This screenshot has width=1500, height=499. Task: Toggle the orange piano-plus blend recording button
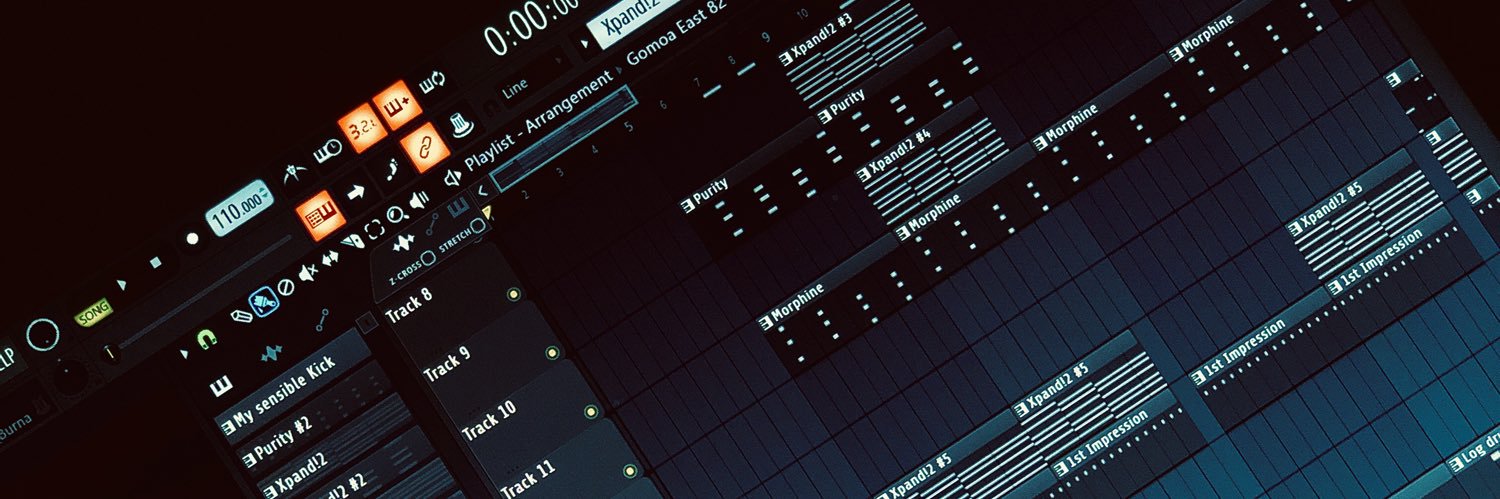398,105
